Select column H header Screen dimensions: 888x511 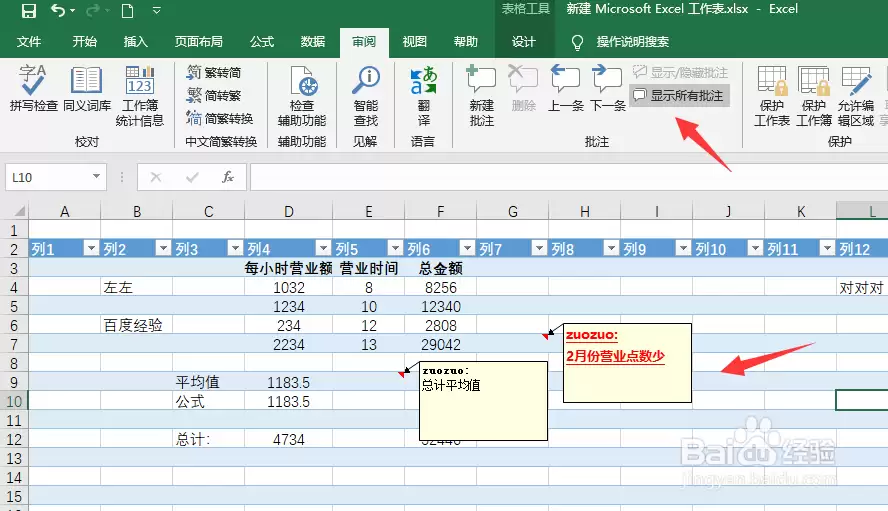tap(584, 211)
